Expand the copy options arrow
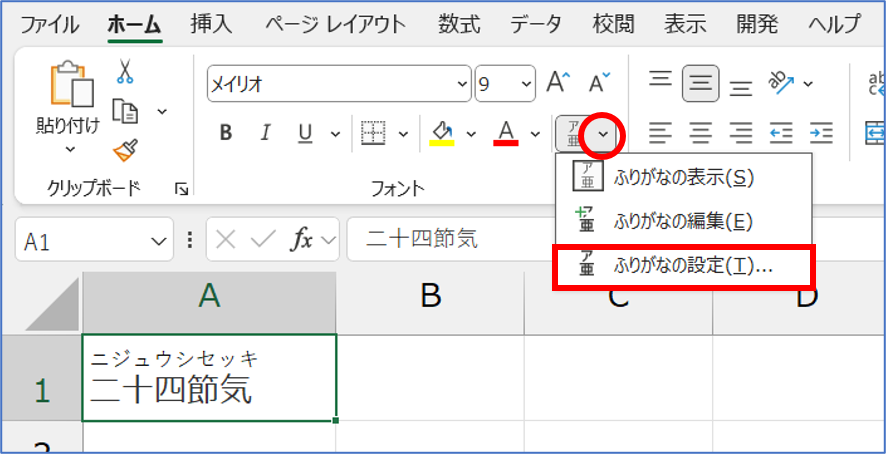The image size is (886, 454). coord(162,111)
